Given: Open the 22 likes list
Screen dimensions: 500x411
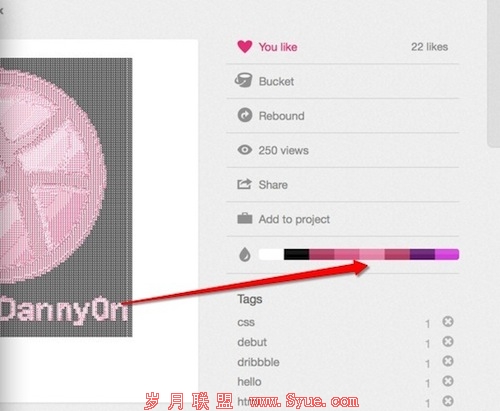Looking at the screenshot, I should (x=429, y=47).
